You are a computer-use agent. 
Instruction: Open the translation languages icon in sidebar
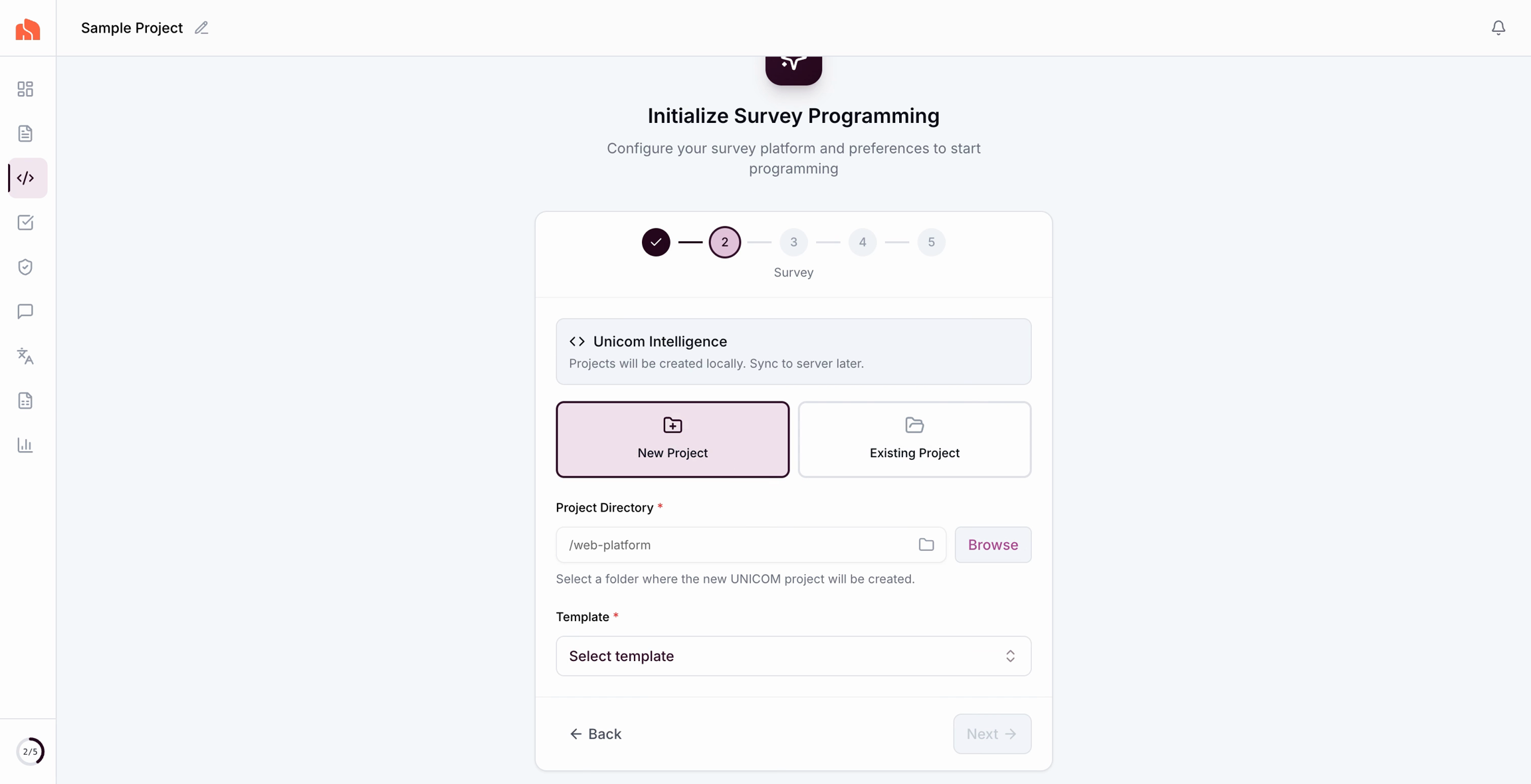tap(25, 356)
